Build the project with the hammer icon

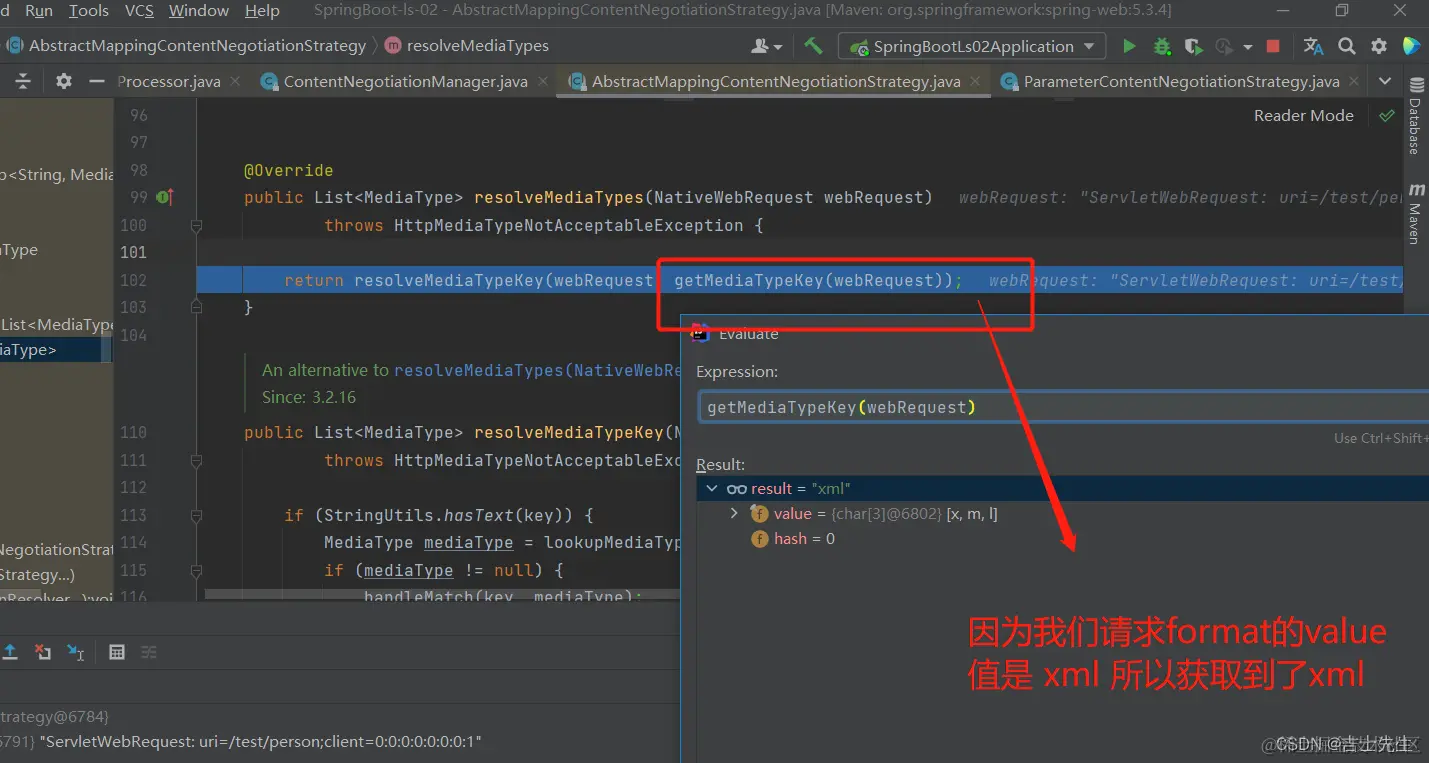(x=813, y=46)
